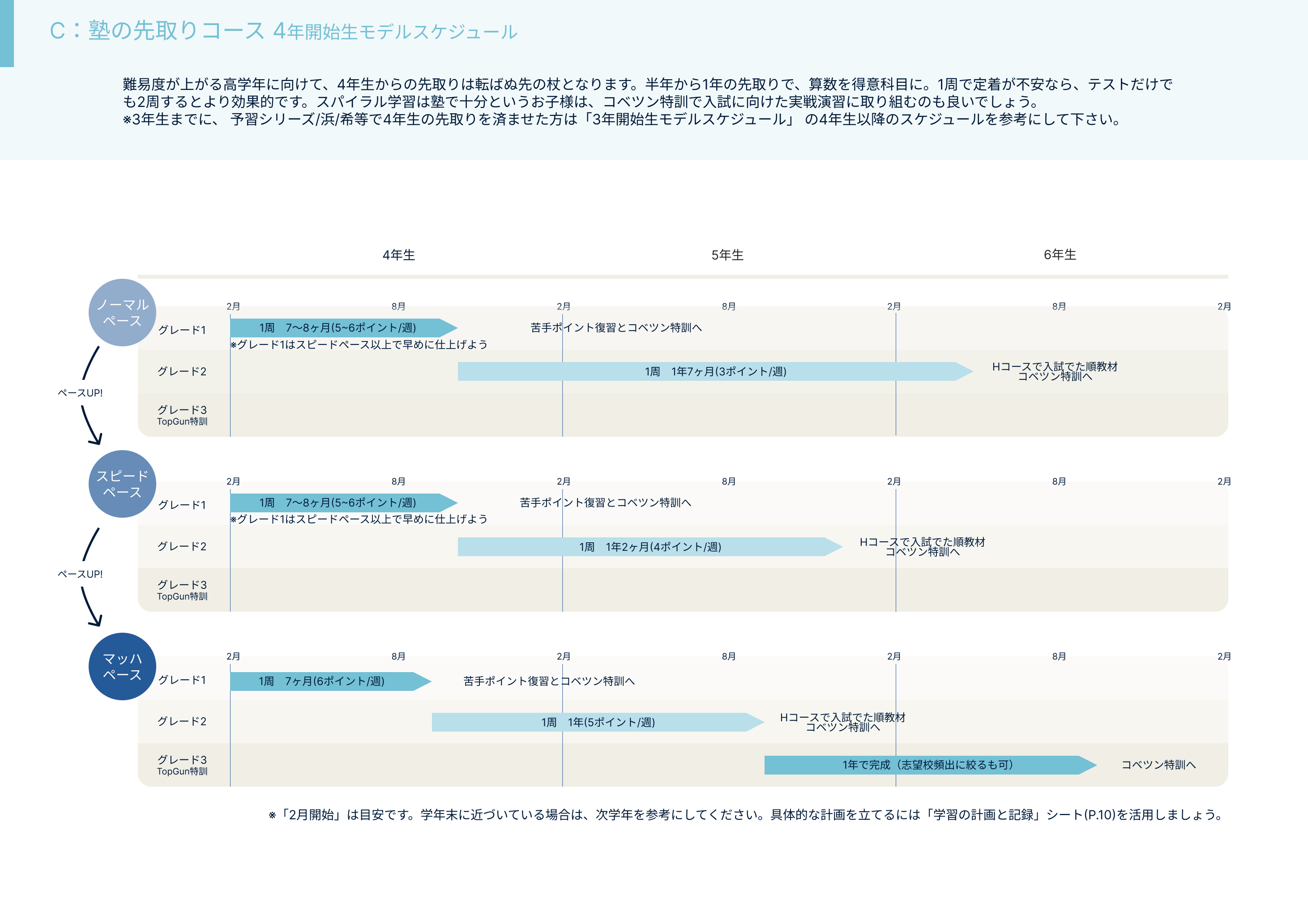The height and width of the screenshot is (924, 1308).
Task: Toggle the グレード1 row in ノーマルペース
Action: tap(183, 329)
